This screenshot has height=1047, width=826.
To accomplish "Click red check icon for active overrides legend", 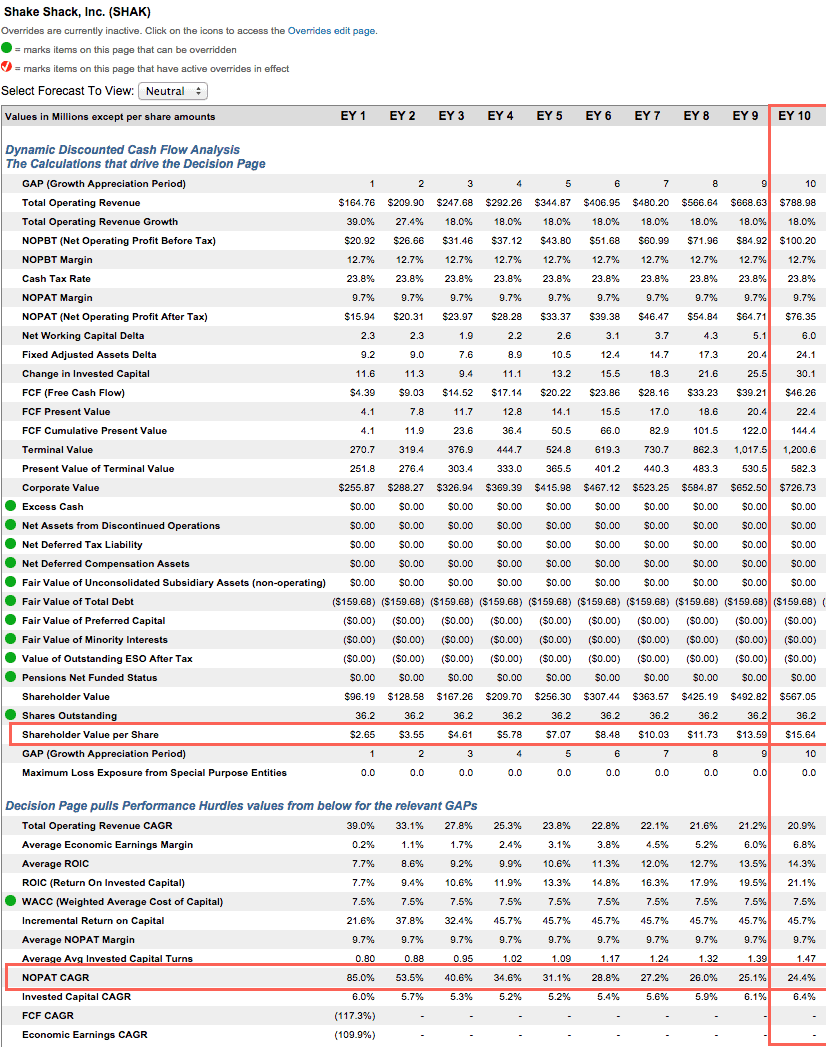I will [7, 67].
